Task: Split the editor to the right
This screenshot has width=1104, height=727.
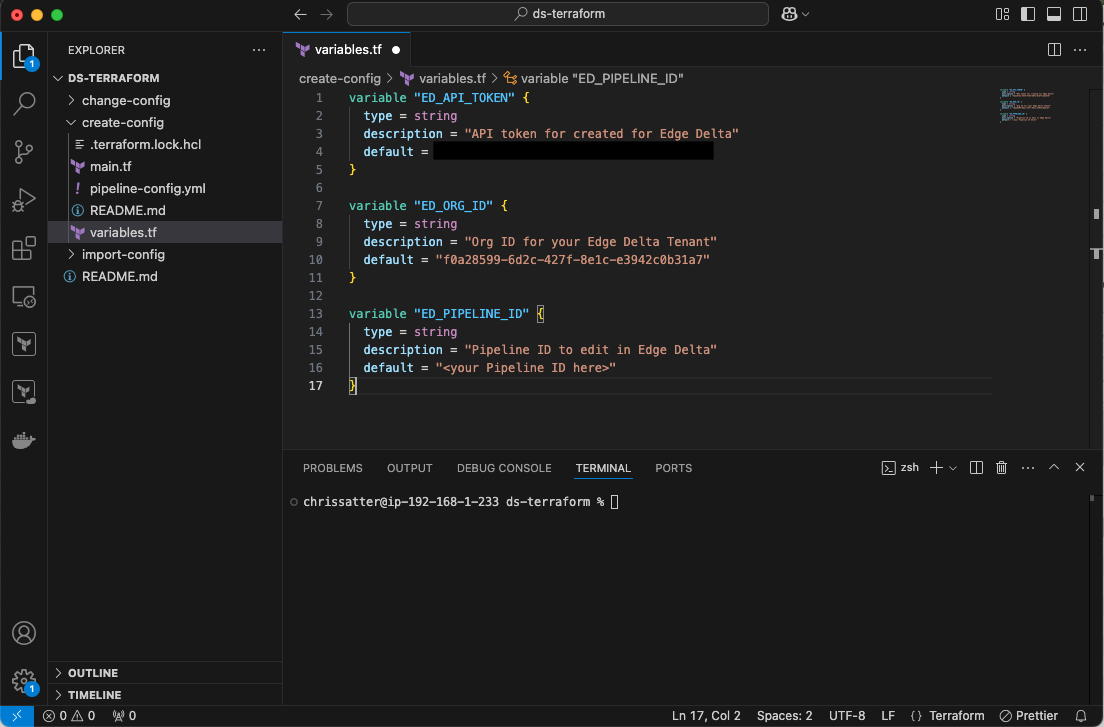Action: point(1054,49)
